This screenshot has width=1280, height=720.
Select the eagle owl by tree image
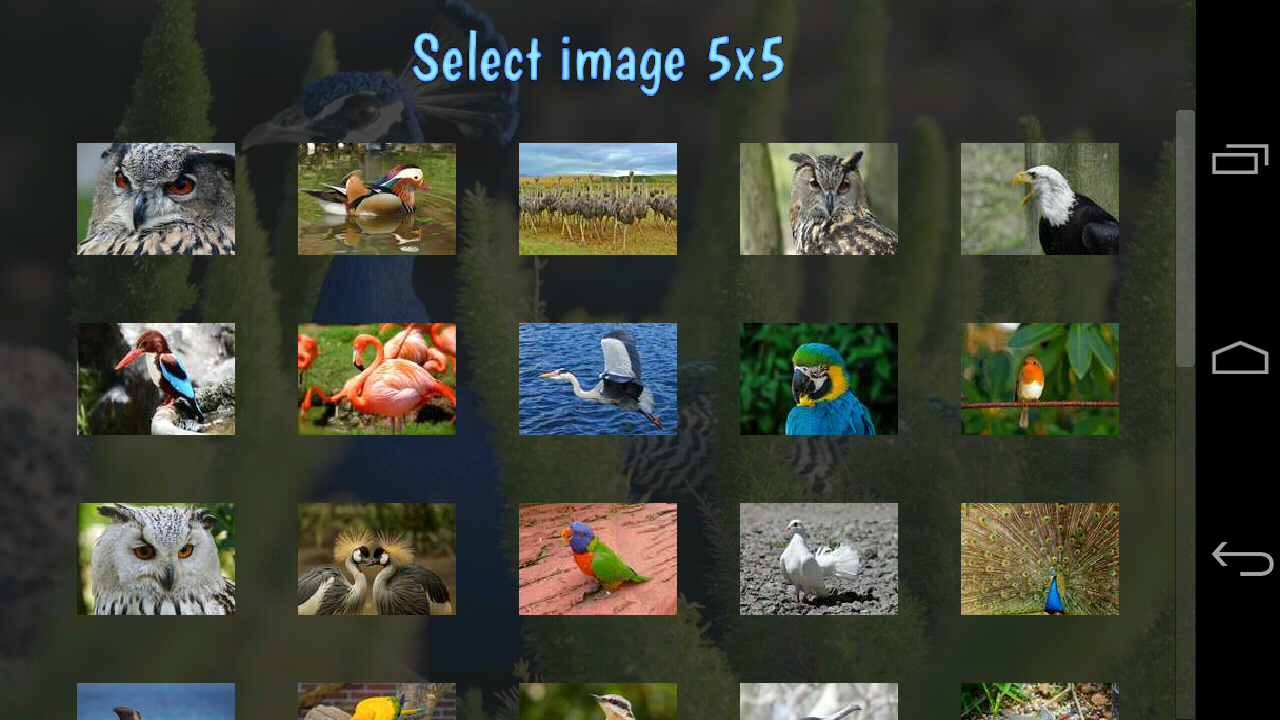[x=819, y=199]
